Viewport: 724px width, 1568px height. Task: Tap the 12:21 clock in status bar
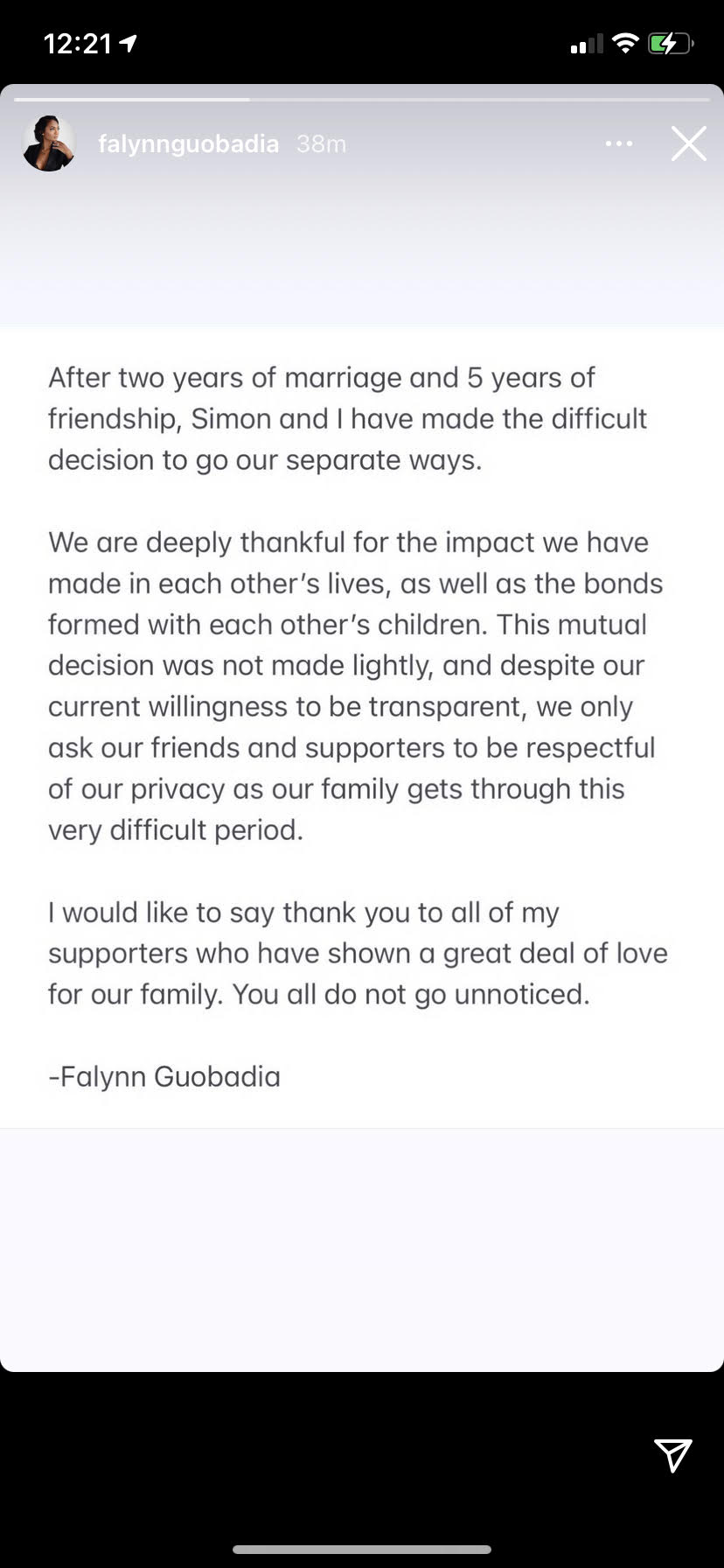tap(78, 44)
